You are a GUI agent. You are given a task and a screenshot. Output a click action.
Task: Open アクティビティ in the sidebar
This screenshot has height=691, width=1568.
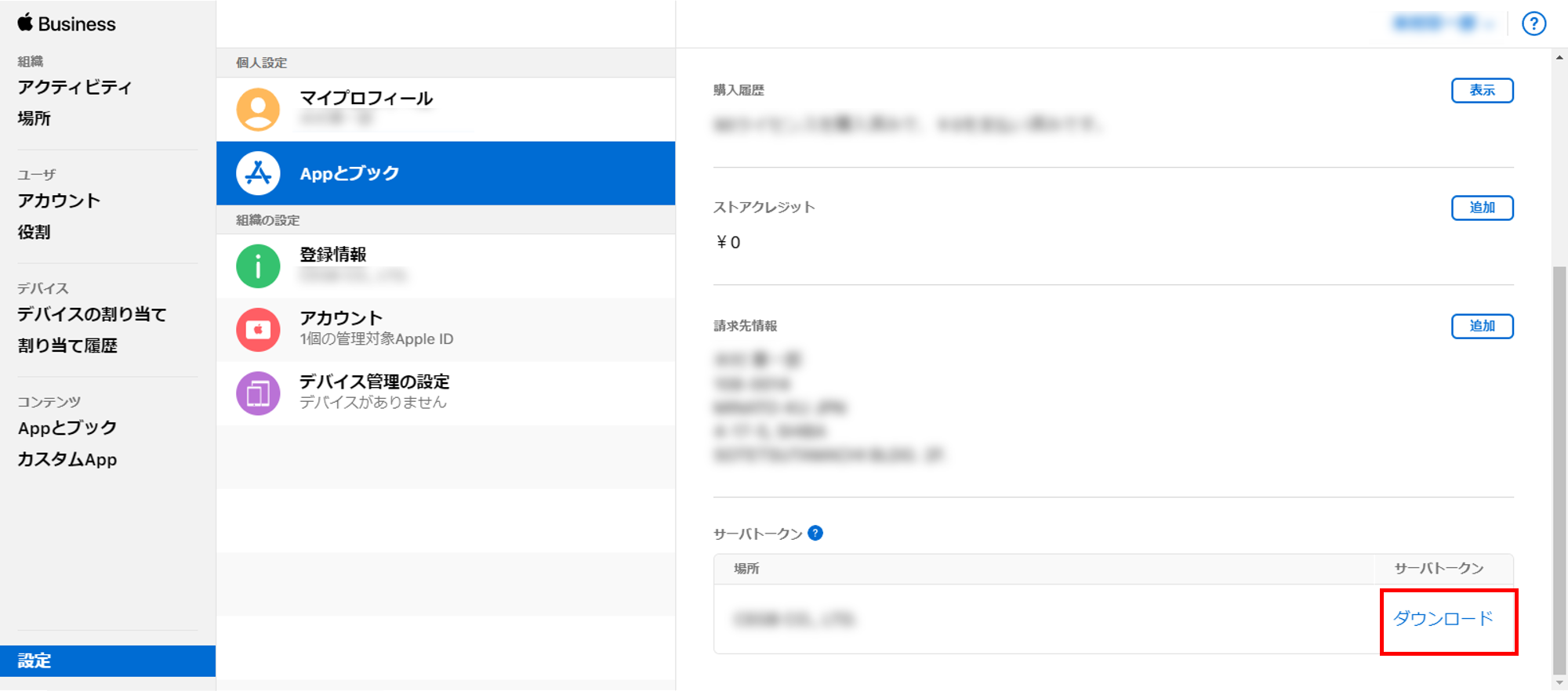point(74,87)
